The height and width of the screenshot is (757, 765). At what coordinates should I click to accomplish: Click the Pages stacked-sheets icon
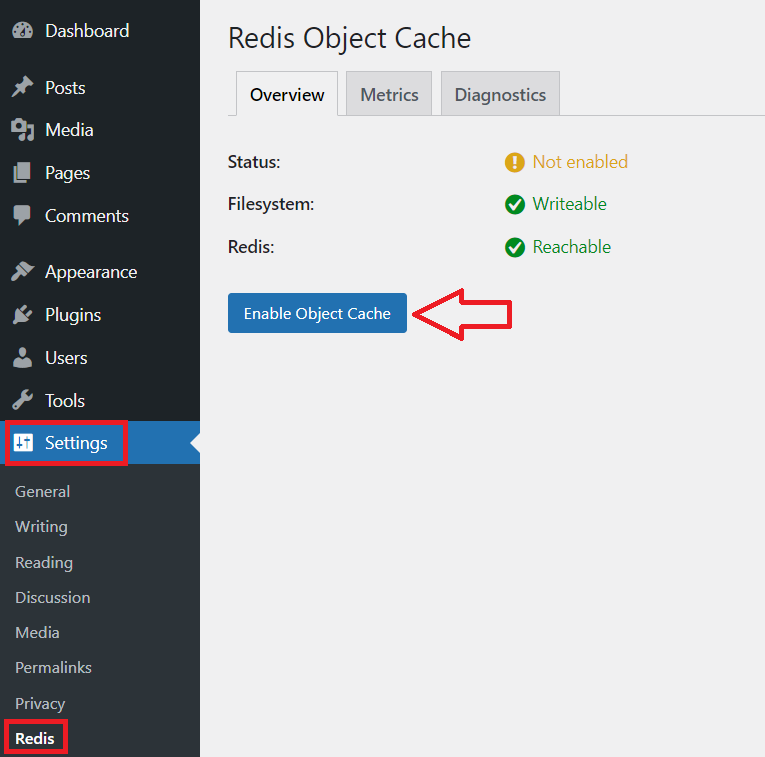click(22, 173)
